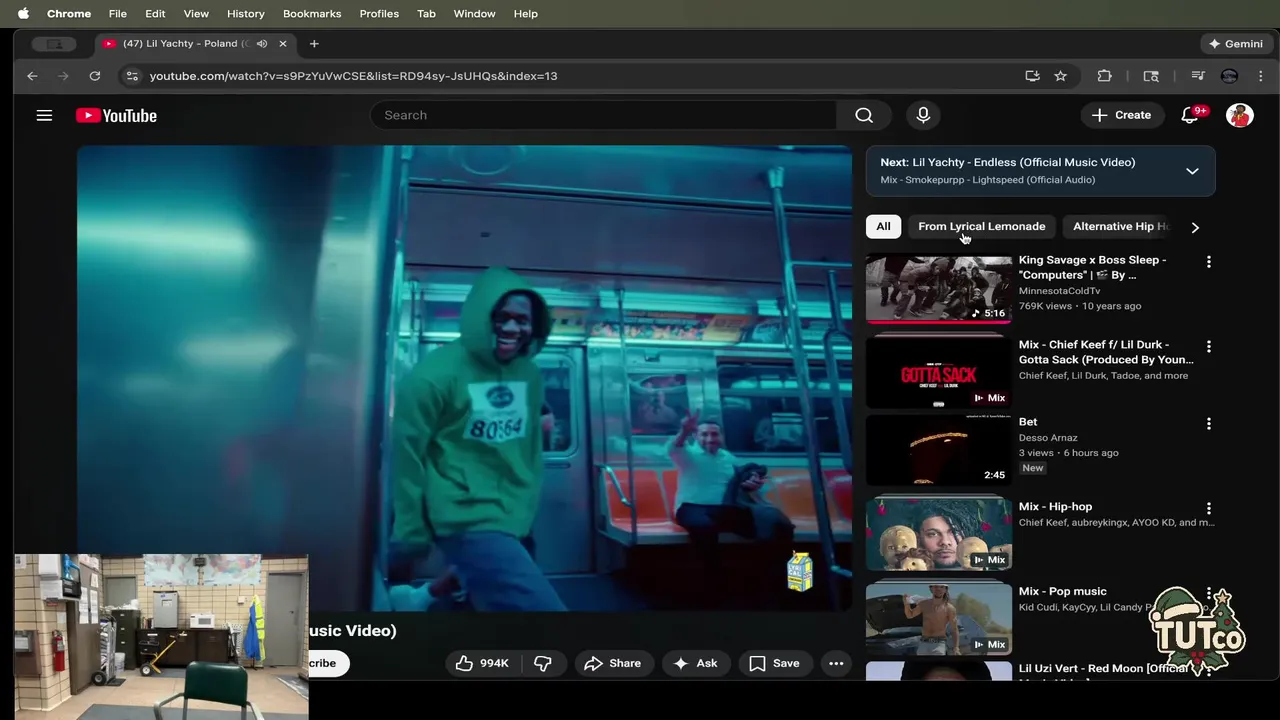Click the Create button
1280x720 pixels.
click(1120, 115)
